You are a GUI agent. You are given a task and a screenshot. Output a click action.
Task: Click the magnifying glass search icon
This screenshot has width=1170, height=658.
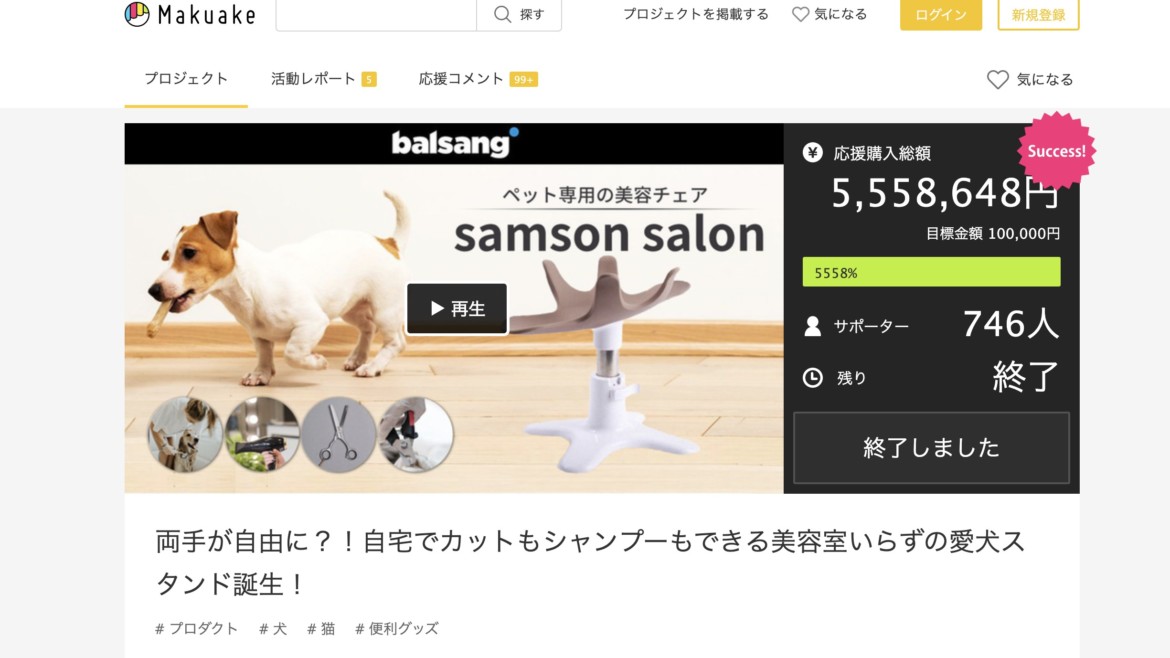pyautogui.click(x=503, y=14)
